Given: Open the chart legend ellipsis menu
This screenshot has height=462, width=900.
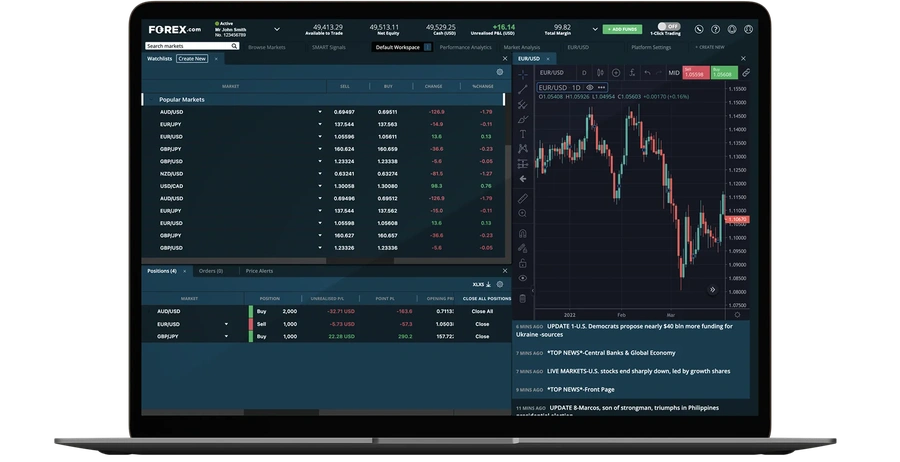Looking at the screenshot, I should click(x=601, y=88).
